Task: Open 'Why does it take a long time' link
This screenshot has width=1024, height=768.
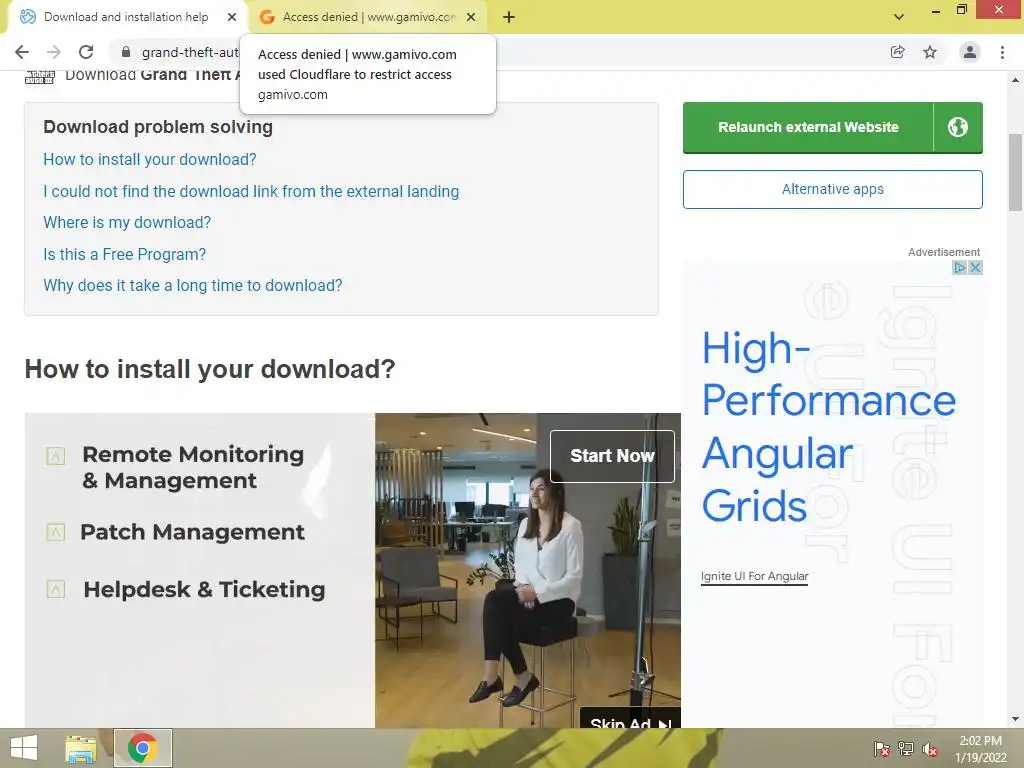Action: [193, 285]
